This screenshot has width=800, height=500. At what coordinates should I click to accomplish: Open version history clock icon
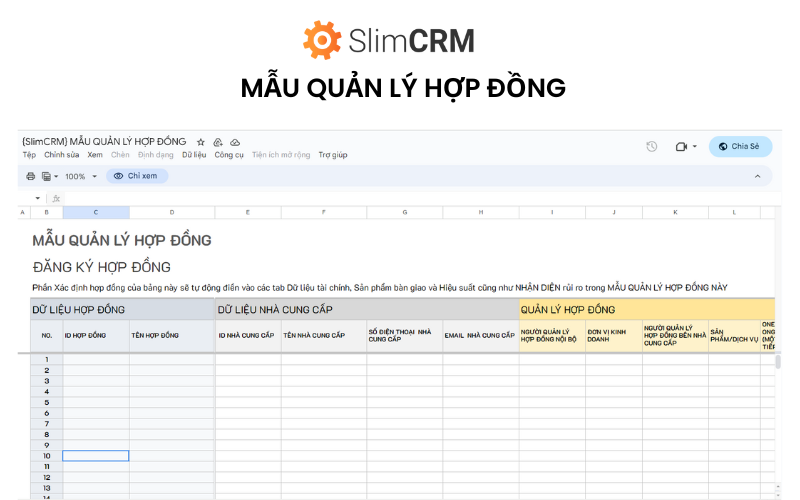pyautogui.click(x=652, y=146)
